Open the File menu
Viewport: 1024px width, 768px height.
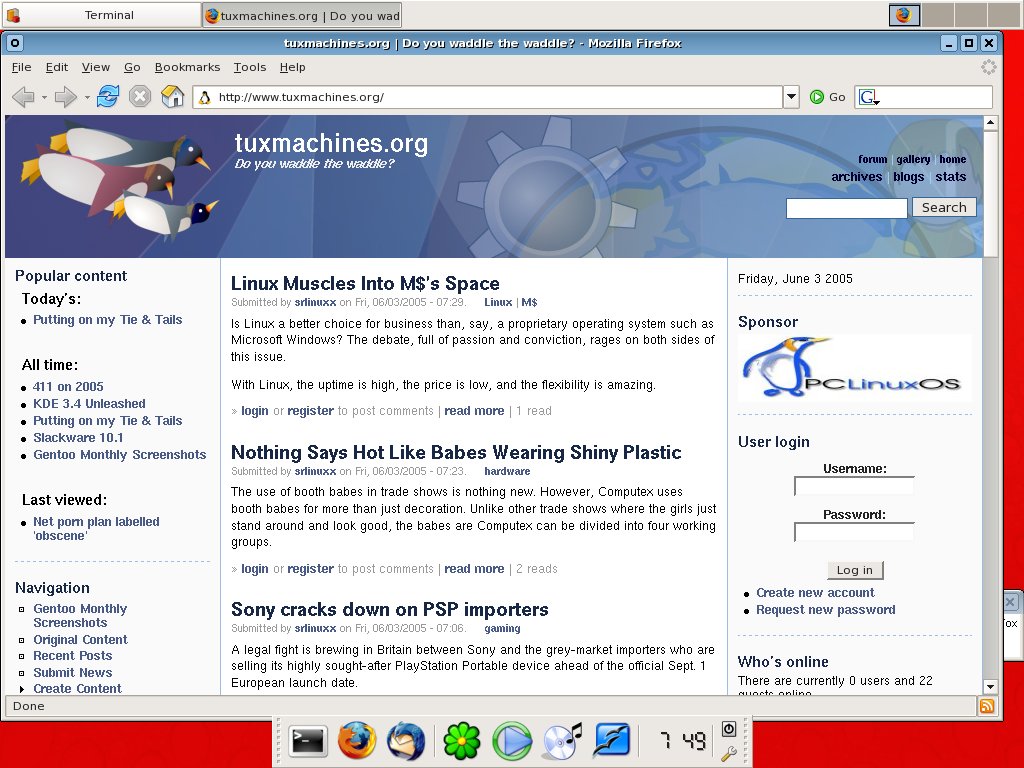(22, 67)
